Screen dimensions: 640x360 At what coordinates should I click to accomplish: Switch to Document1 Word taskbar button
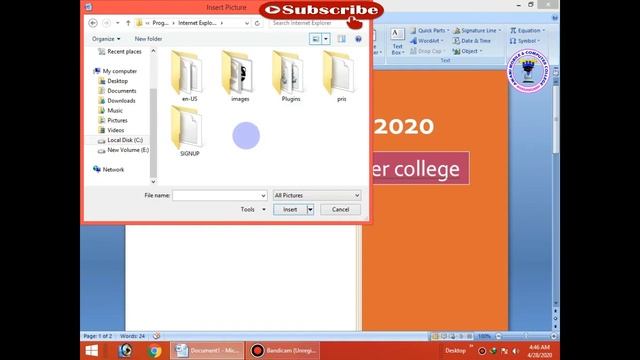[x=207, y=351]
